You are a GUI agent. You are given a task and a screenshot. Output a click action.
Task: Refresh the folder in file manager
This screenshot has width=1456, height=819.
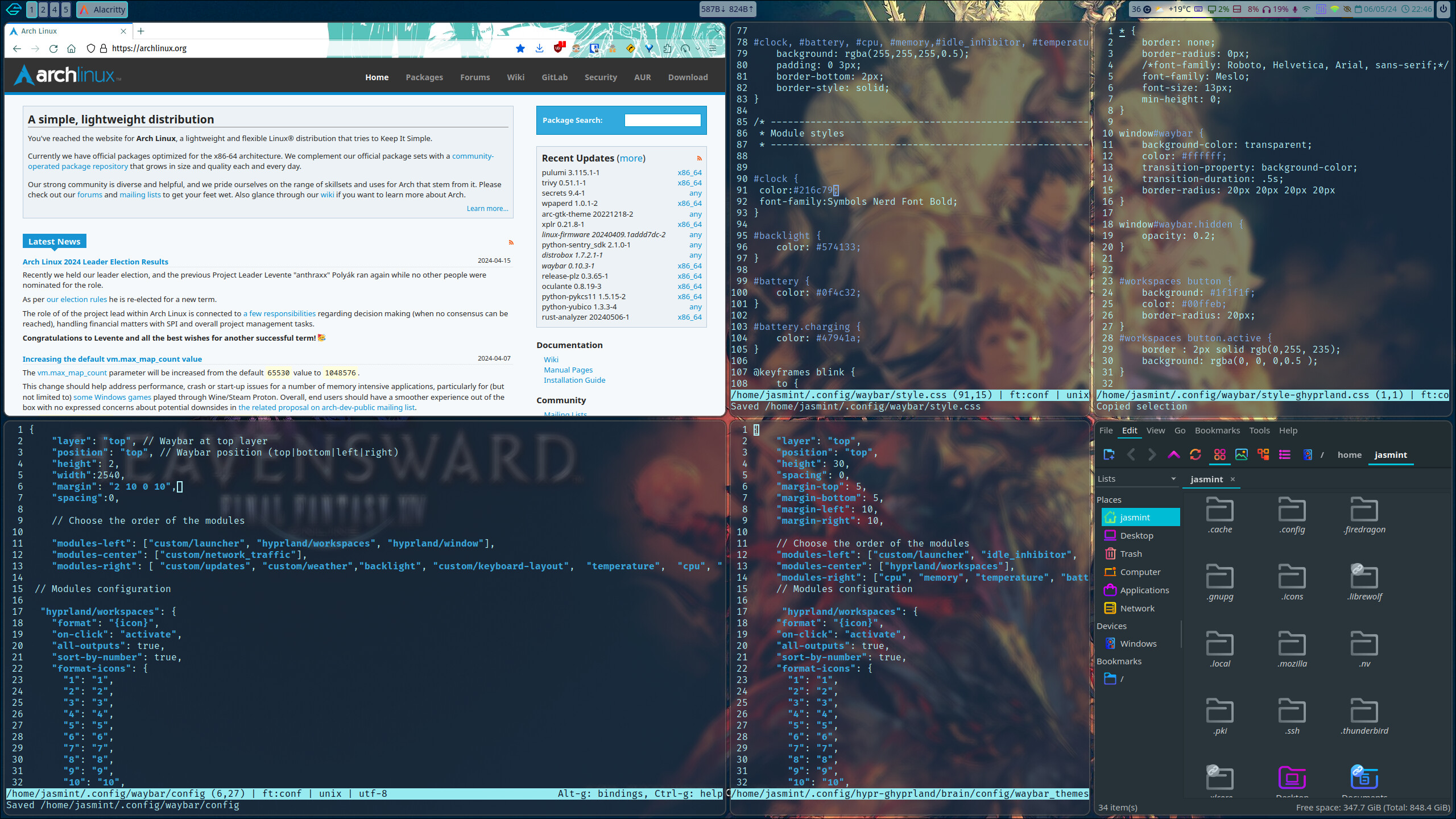1196,454
